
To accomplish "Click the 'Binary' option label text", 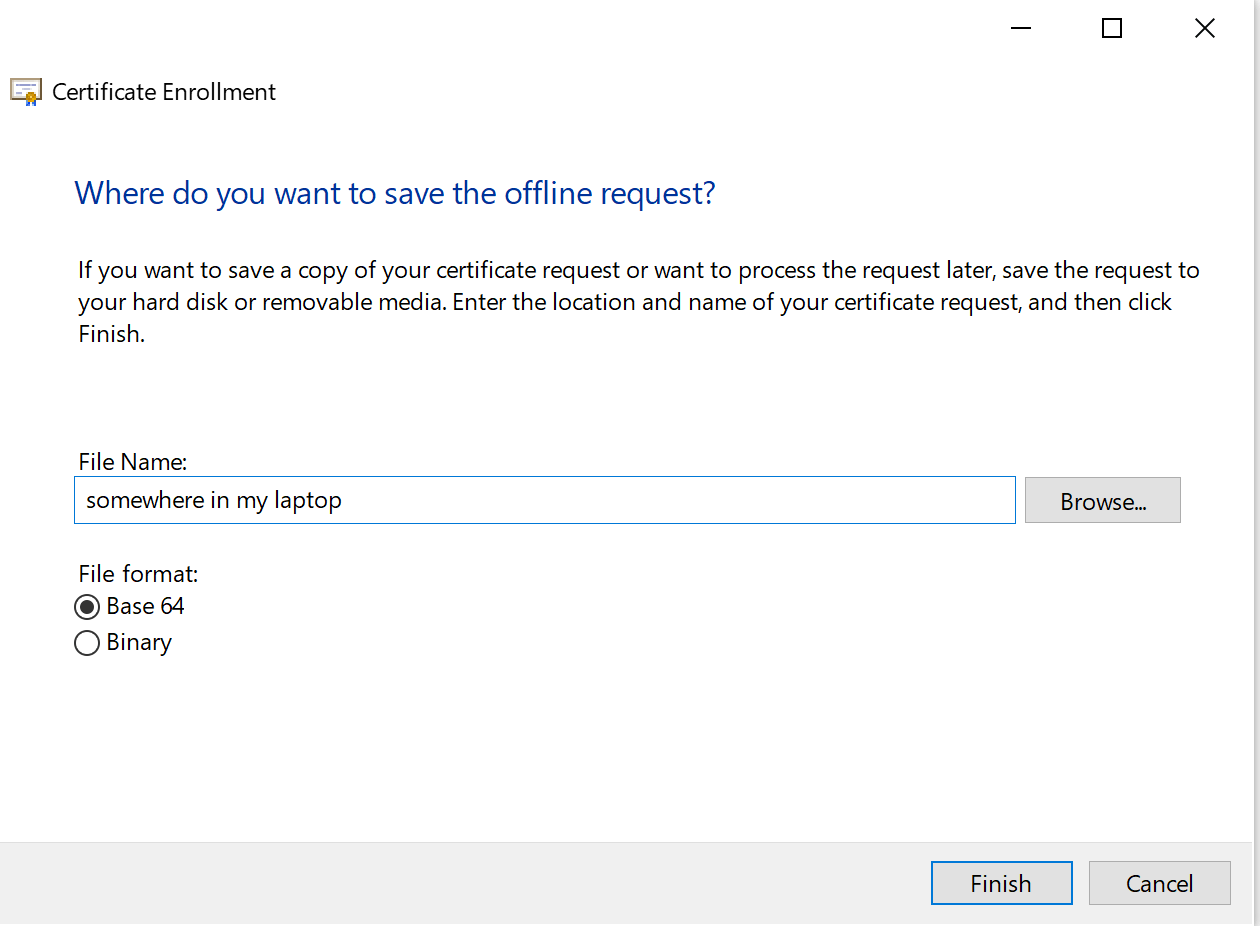I will pyautogui.click(x=139, y=643).
